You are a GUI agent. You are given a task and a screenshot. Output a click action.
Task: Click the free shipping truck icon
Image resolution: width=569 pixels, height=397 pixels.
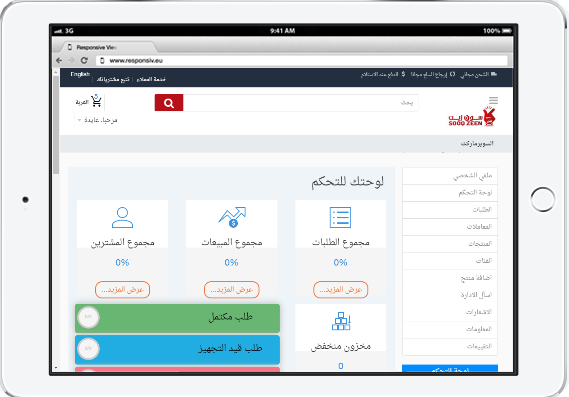[x=494, y=74]
